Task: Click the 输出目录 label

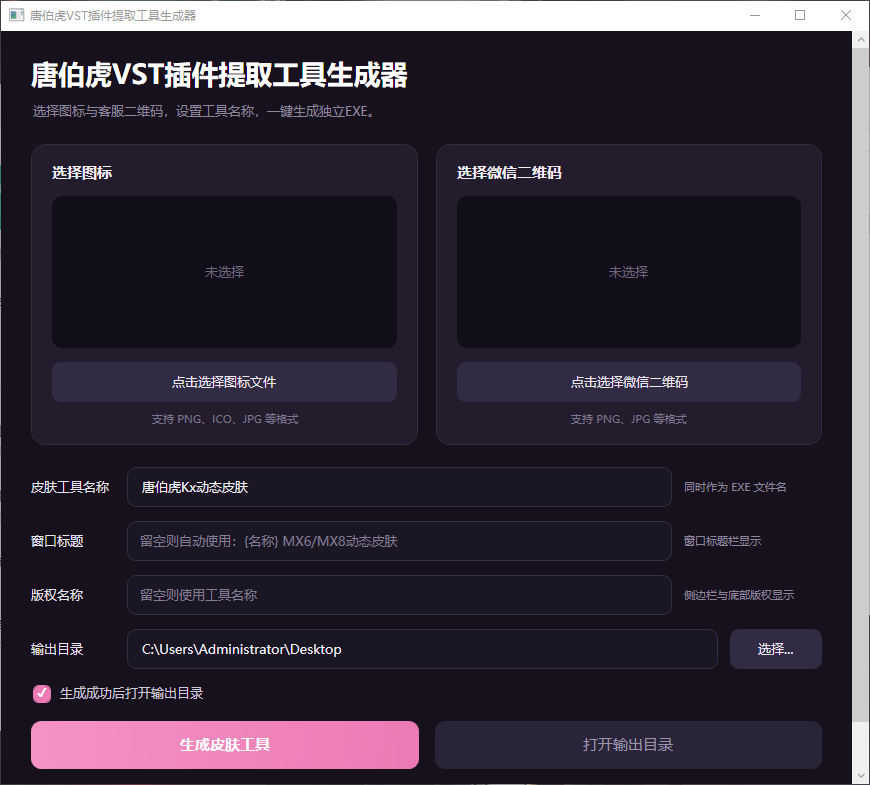Action: [57, 649]
